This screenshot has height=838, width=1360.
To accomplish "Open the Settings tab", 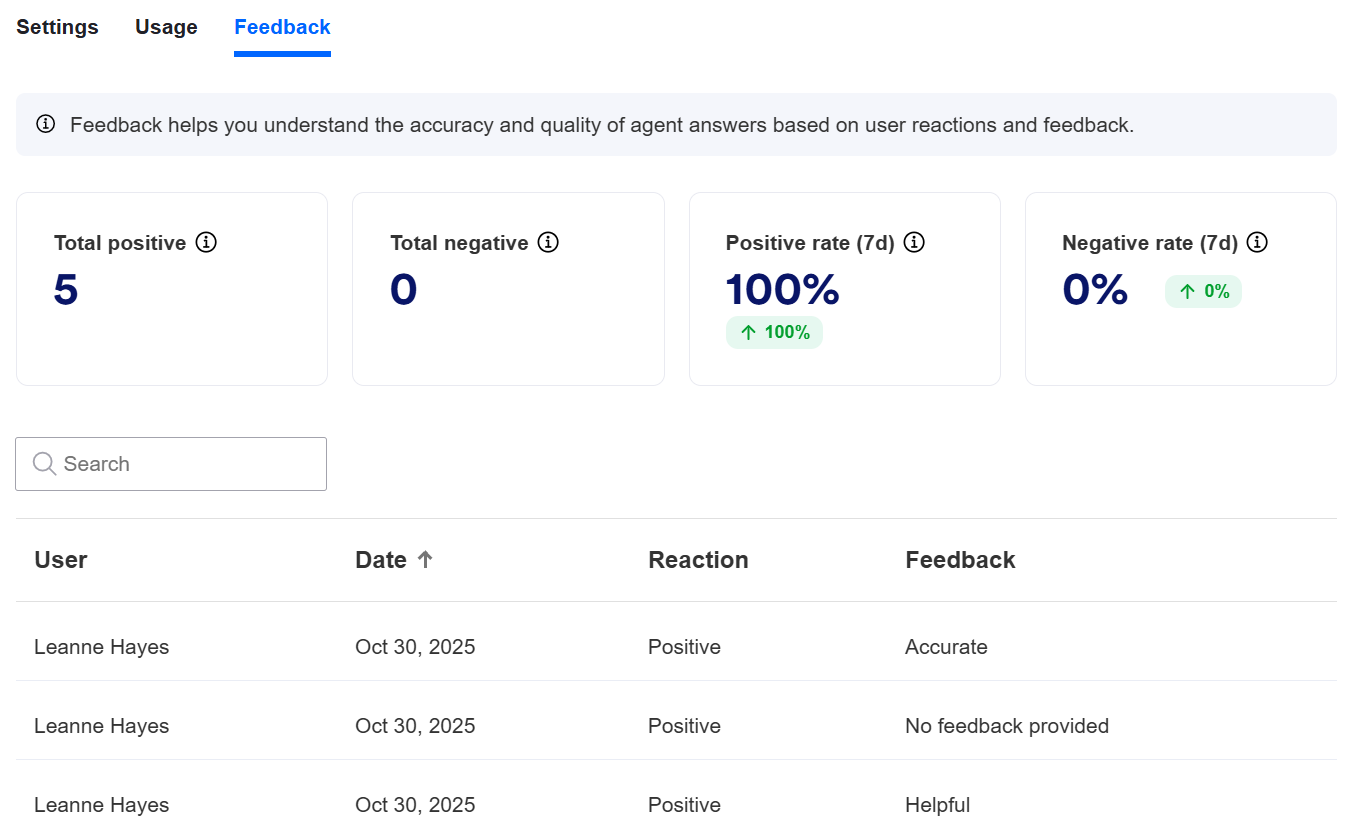I will [x=57, y=27].
